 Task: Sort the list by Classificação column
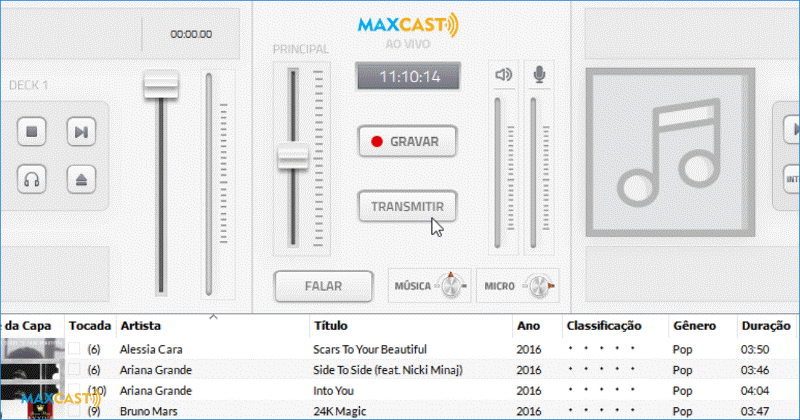coord(604,326)
